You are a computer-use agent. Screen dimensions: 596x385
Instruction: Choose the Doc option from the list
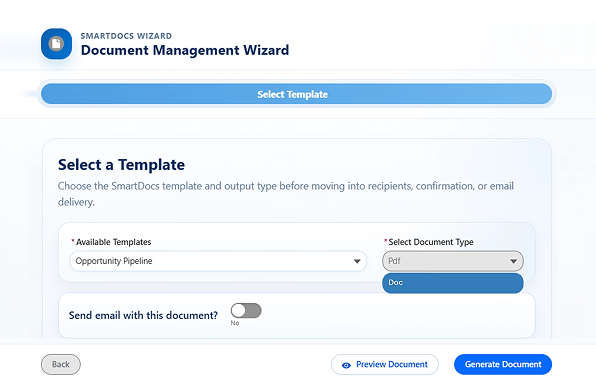click(453, 283)
